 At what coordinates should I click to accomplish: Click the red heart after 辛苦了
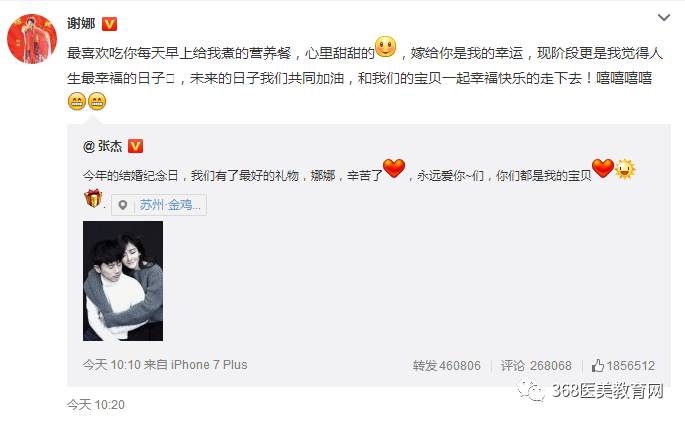[394, 169]
